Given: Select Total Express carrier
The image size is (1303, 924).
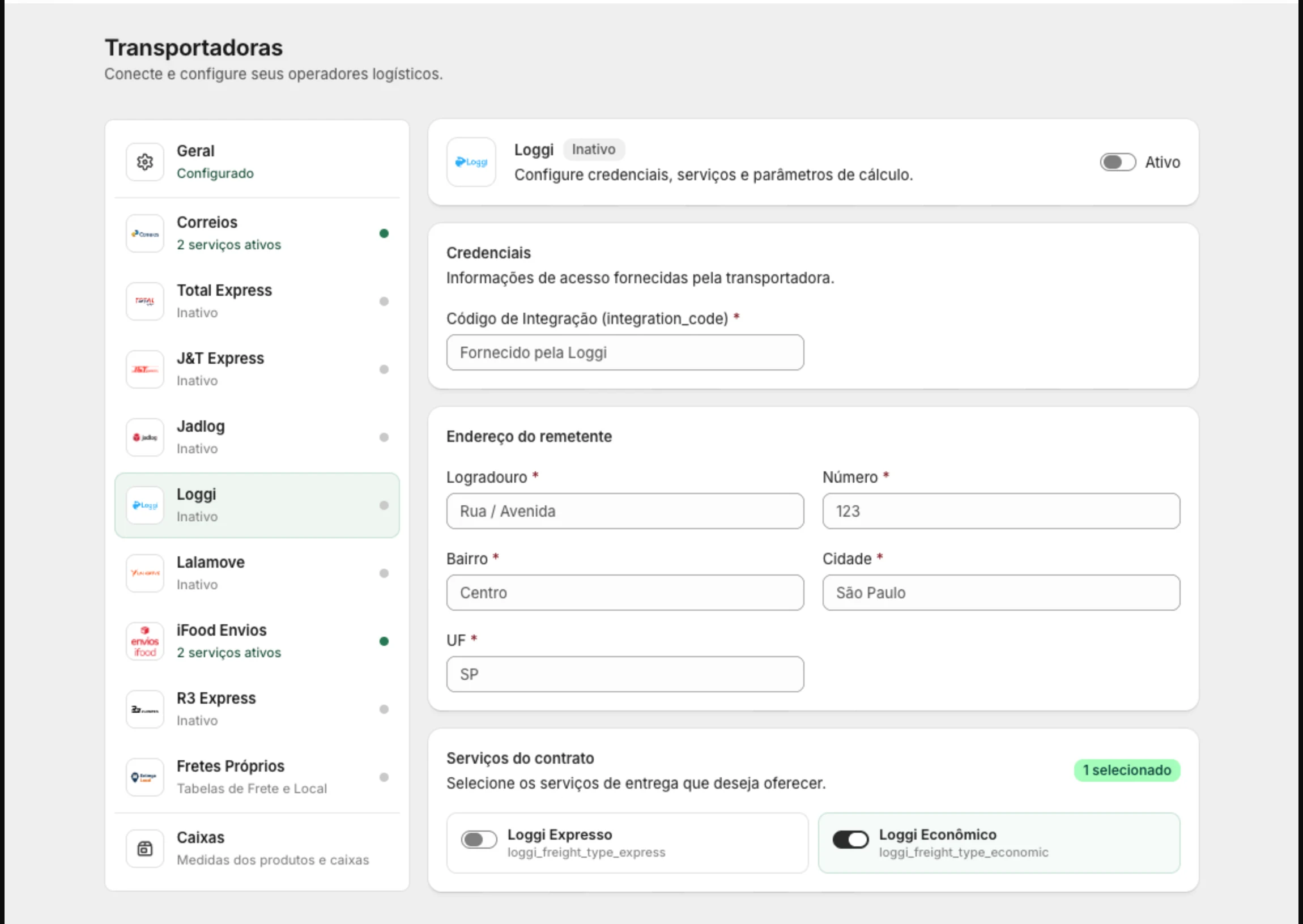Looking at the screenshot, I should point(257,301).
